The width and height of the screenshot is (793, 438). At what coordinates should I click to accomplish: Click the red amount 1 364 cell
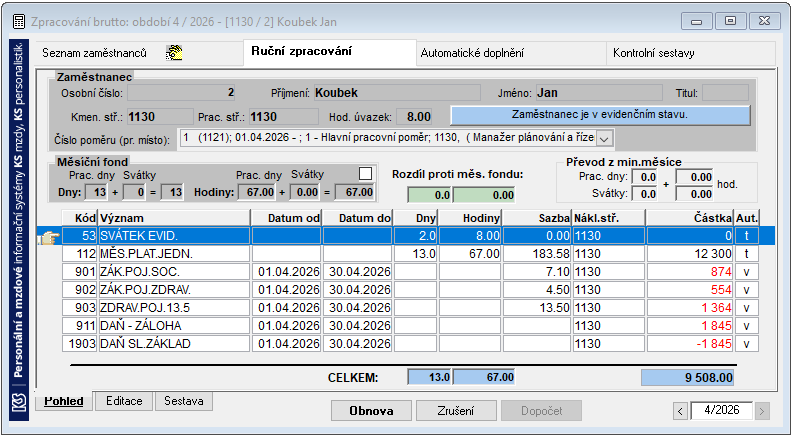690,308
